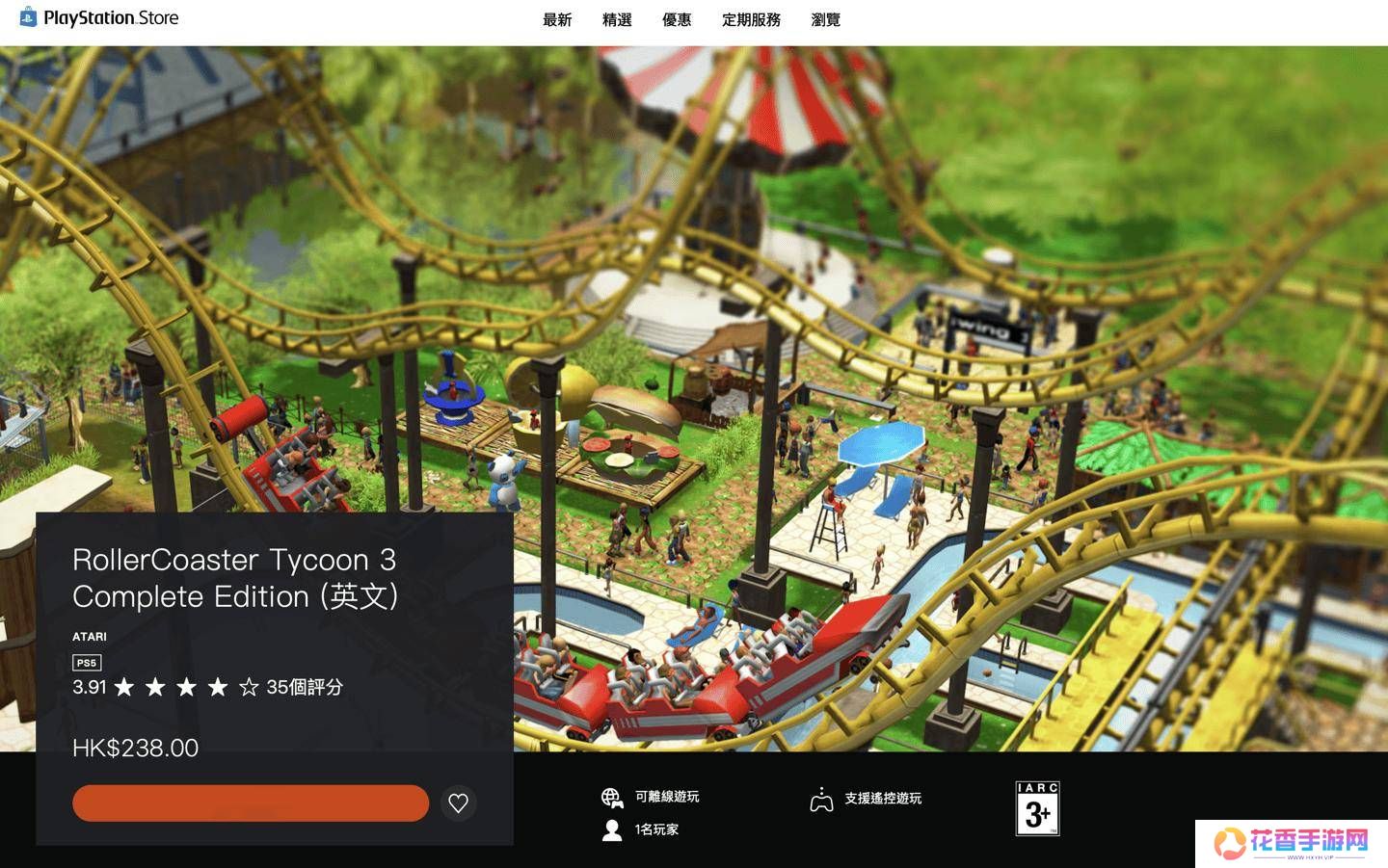
Task: Toggle the heart wishlist button
Action: [x=459, y=802]
